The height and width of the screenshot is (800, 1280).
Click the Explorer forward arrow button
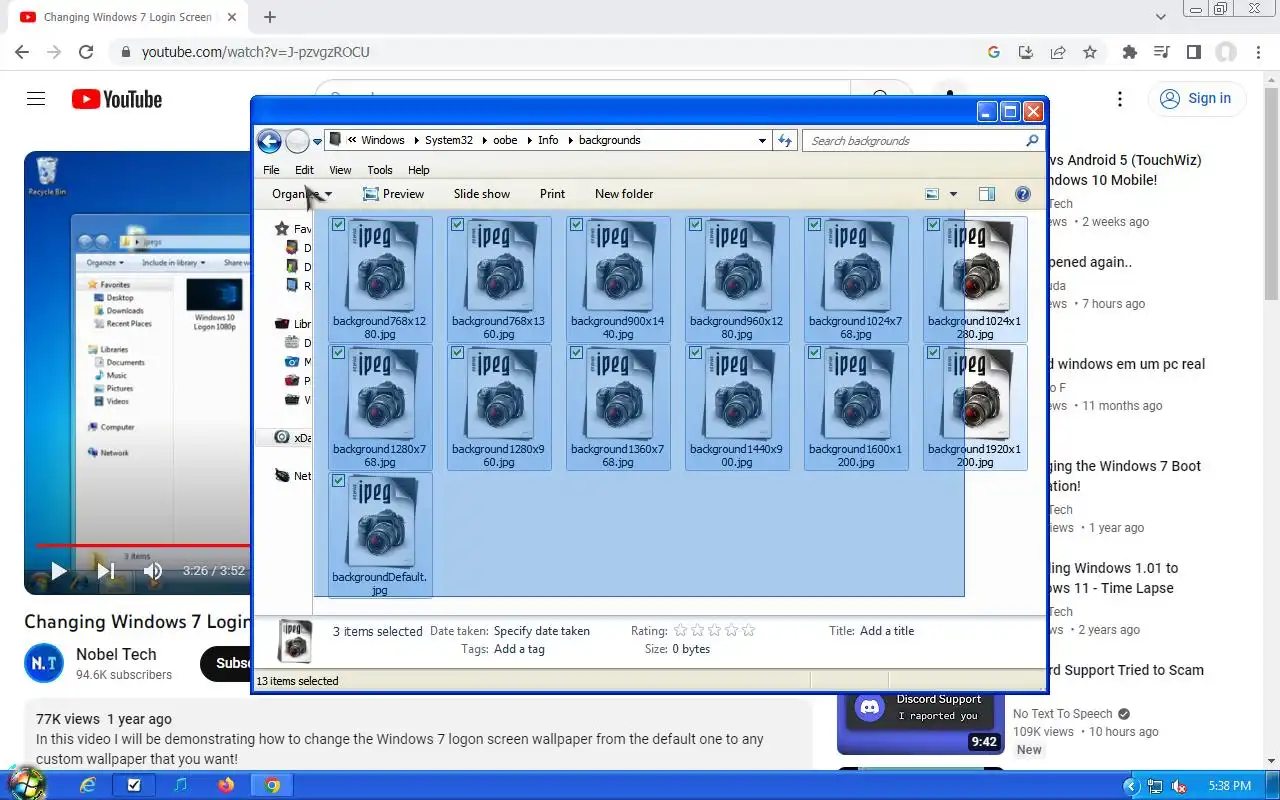(x=297, y=141)
